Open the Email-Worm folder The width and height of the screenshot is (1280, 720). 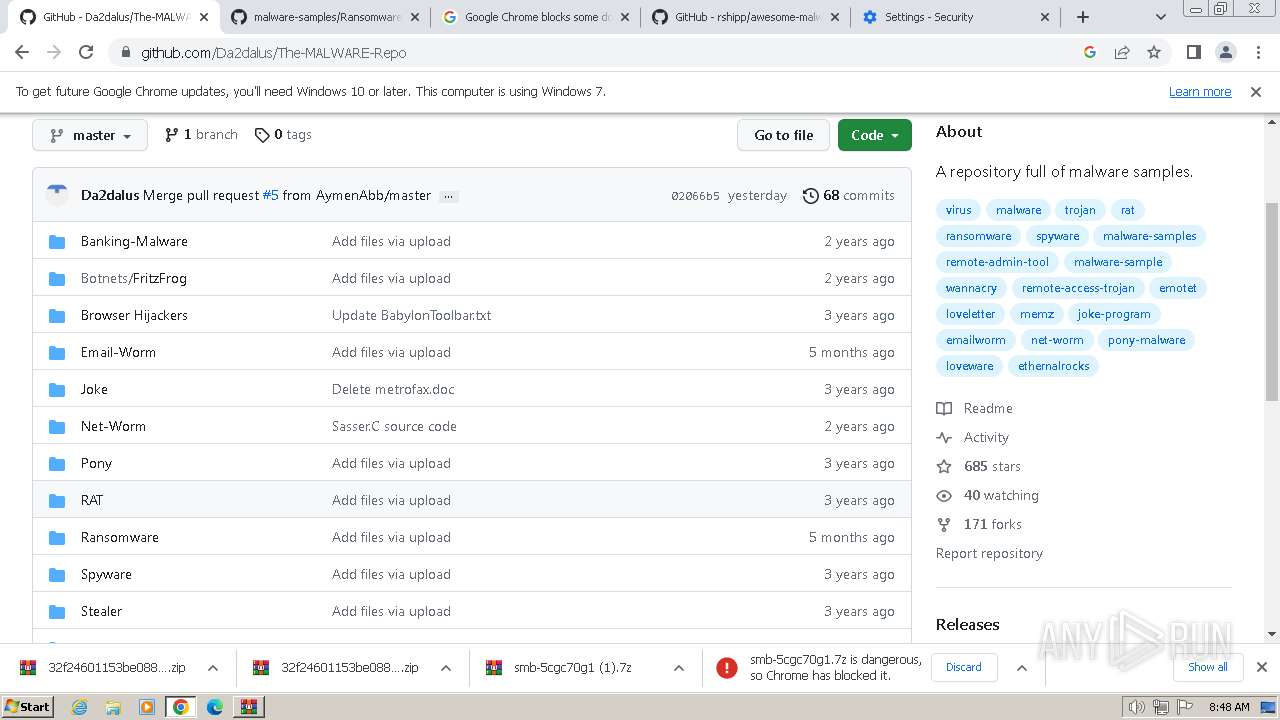click(118, 352)
